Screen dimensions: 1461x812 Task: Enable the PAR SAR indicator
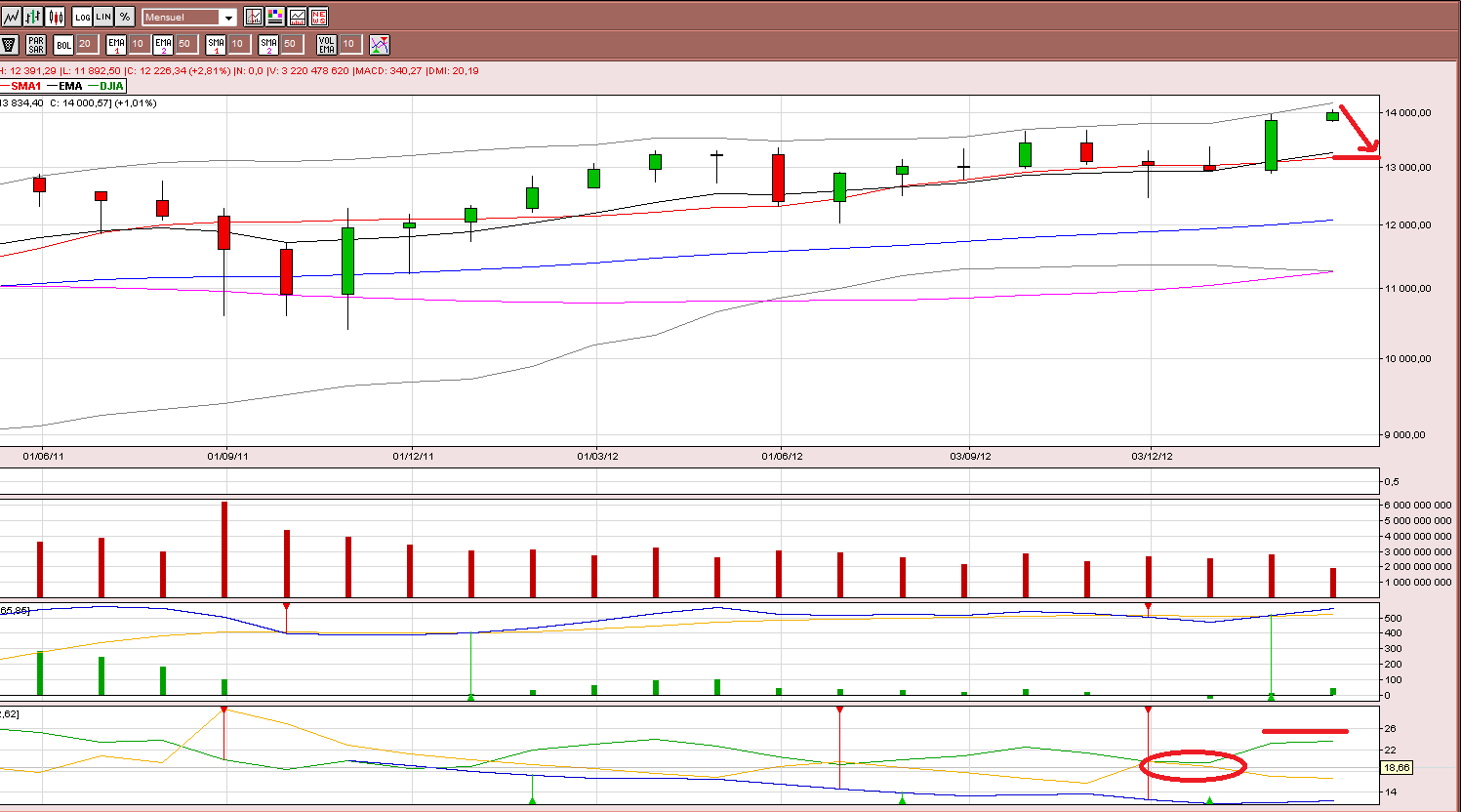36,44
